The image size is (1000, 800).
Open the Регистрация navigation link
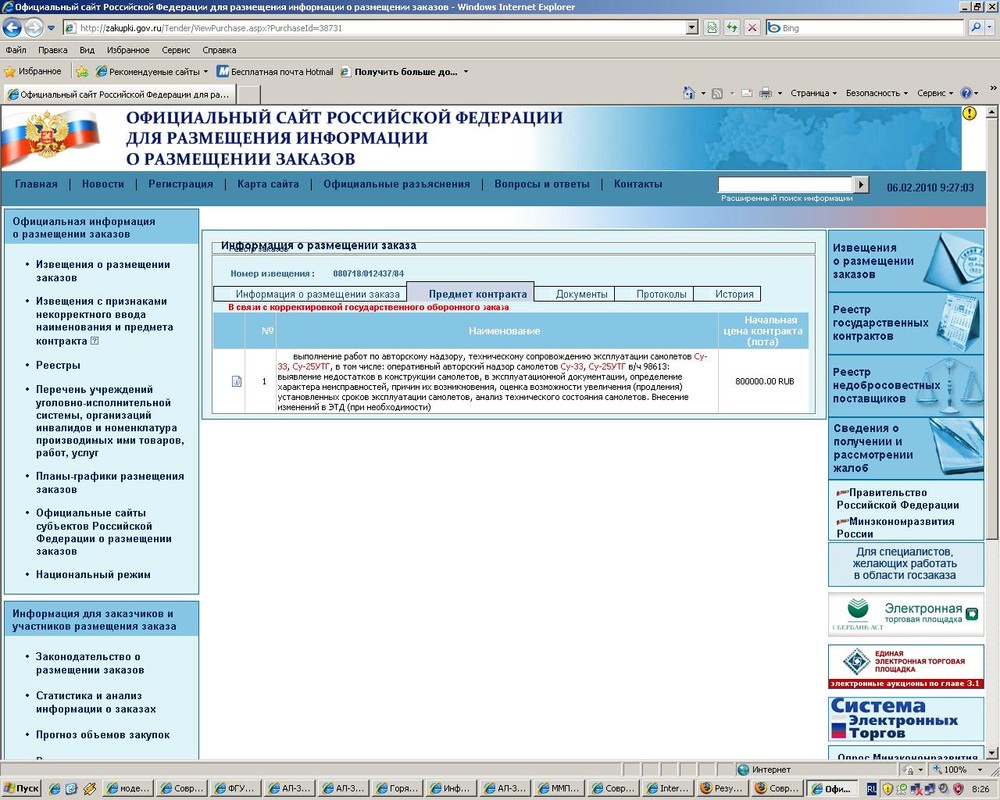tap(180, 184)
